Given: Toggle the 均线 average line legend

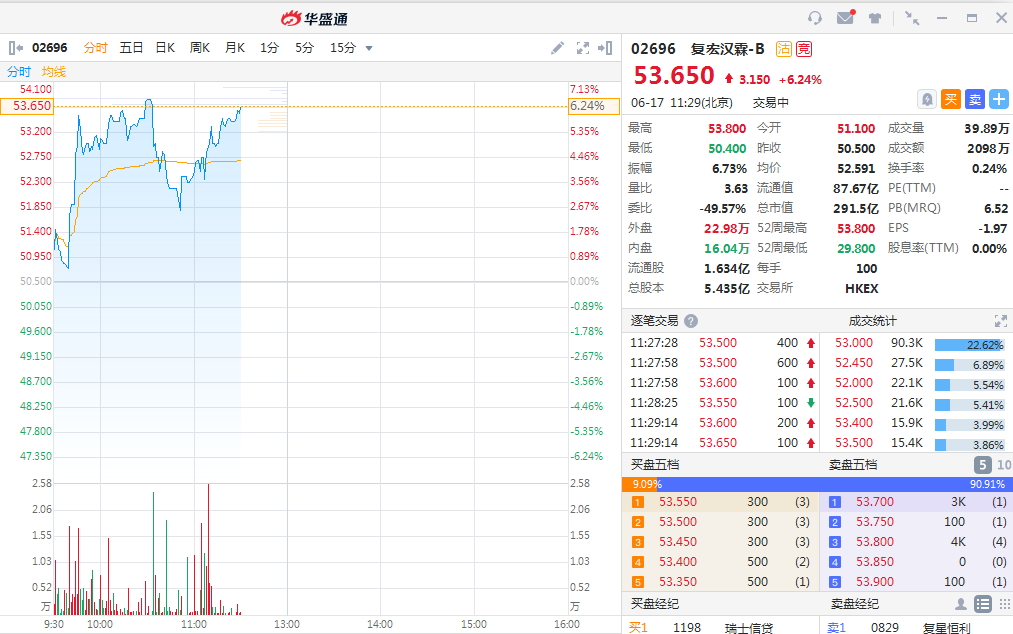Looking at the screenshot, I should click(x=54, y=72).
